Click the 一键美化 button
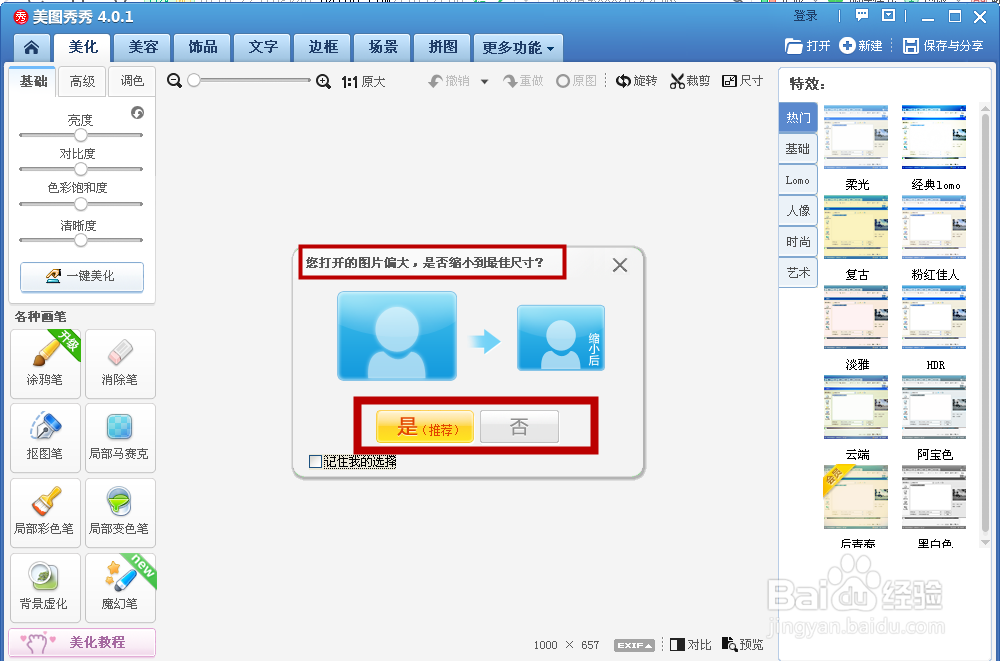 click(x=82, y=276)
